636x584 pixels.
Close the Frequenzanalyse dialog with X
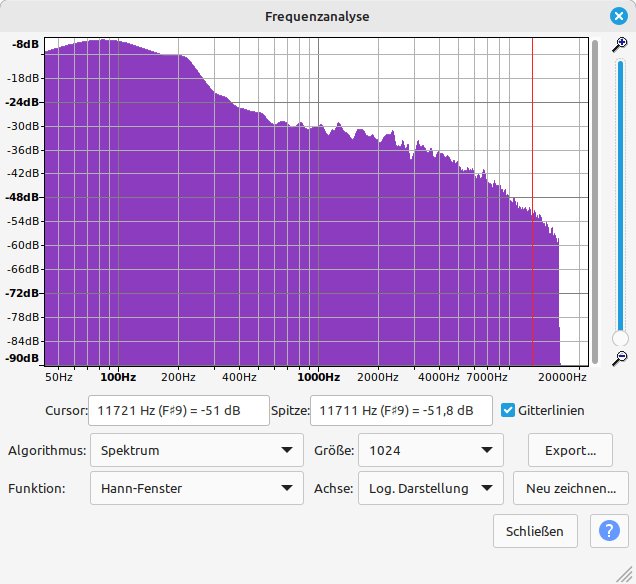click(619, 16)
